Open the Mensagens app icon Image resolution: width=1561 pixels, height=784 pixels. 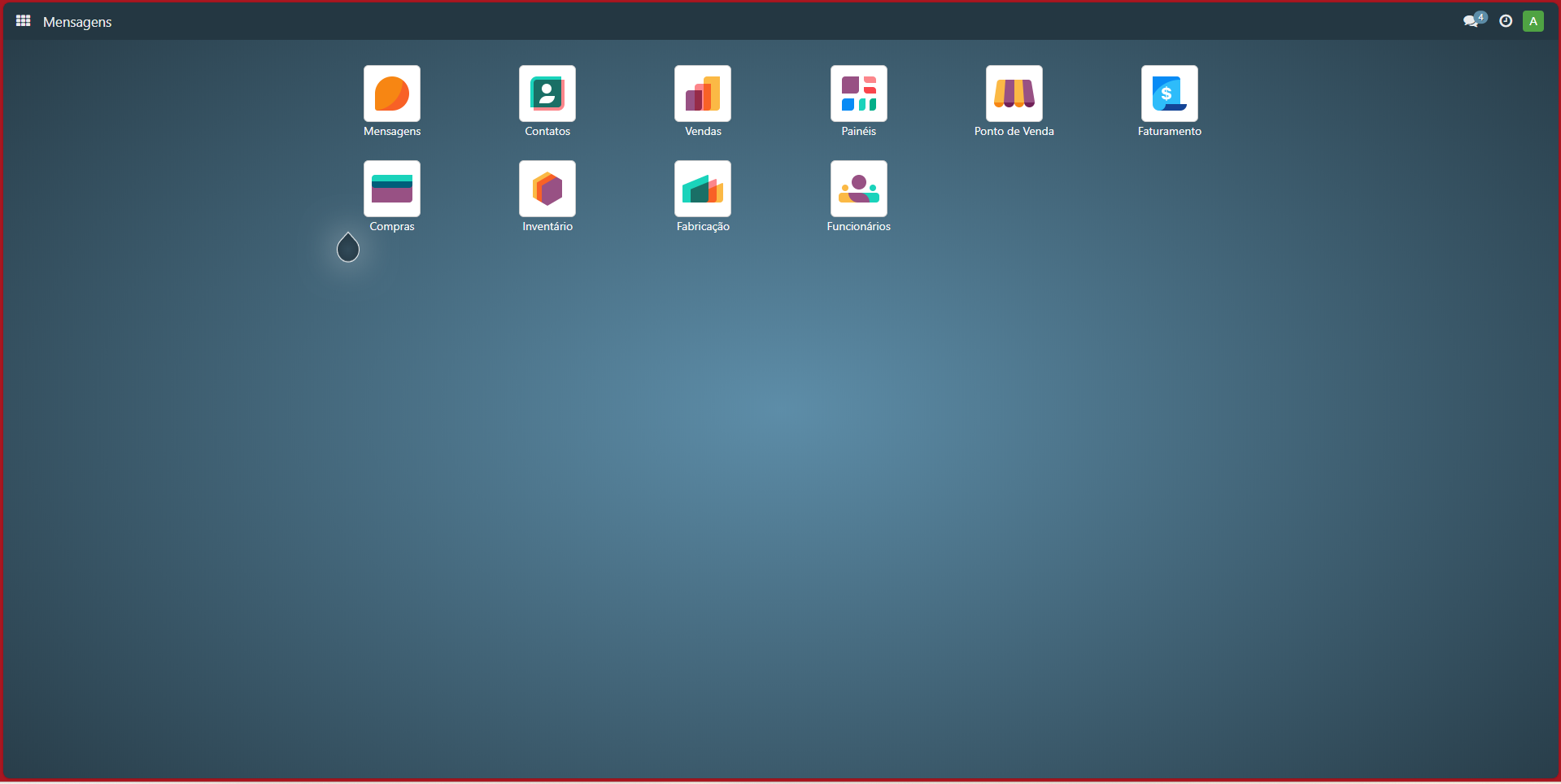[x=391, y=94]
